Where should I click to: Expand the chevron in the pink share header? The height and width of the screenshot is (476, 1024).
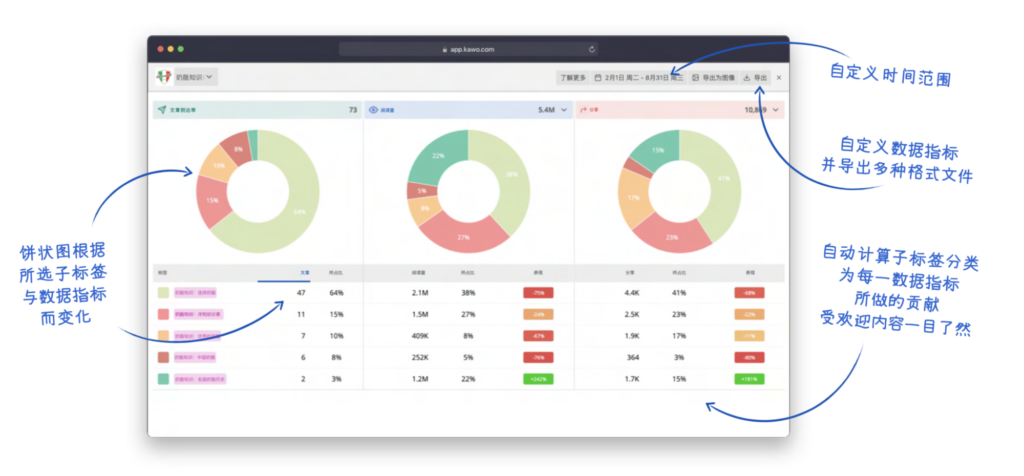point(775,110)
